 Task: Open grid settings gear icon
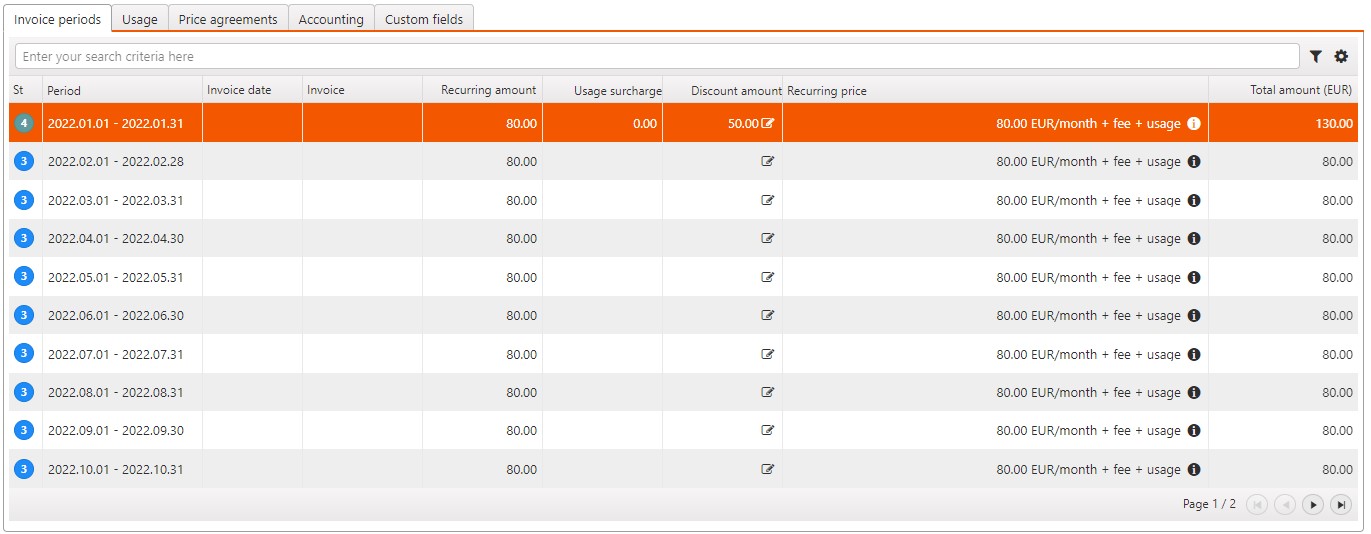pyautogui.click(x=1341, y=57)
